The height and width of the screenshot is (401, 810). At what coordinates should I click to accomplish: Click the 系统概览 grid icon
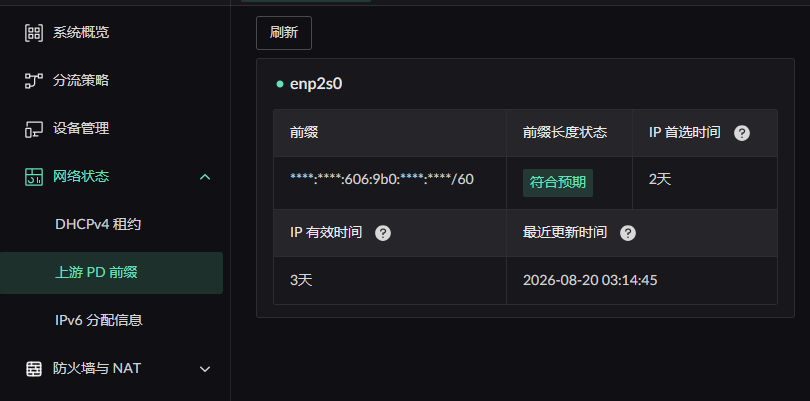[34, 33]
